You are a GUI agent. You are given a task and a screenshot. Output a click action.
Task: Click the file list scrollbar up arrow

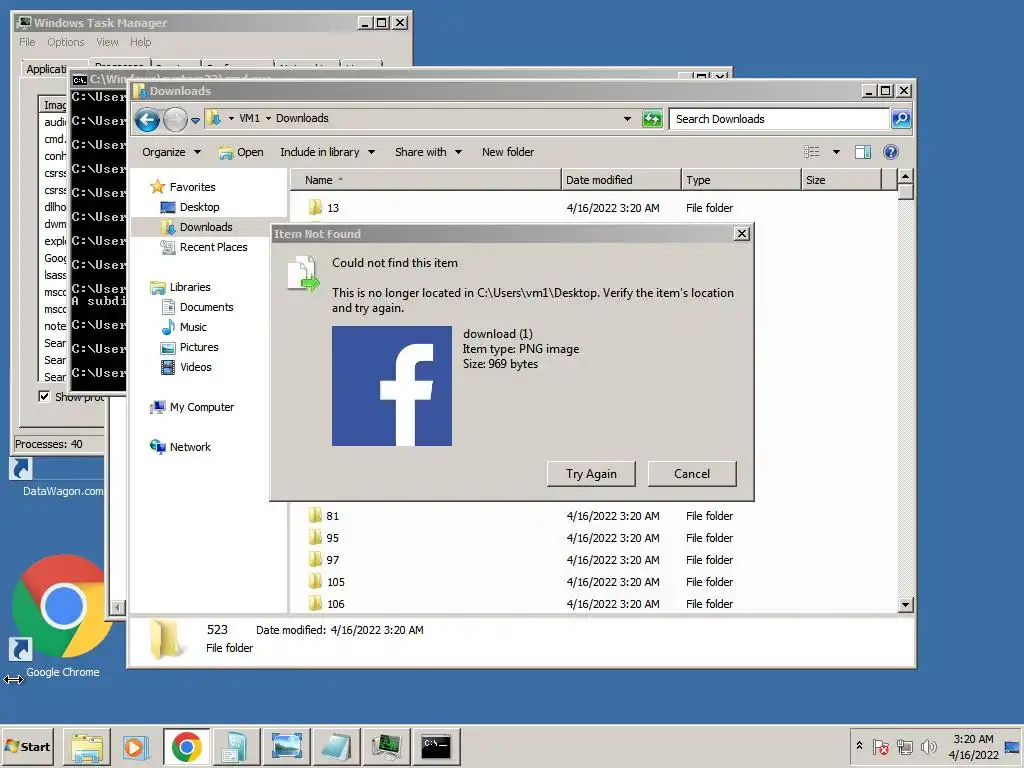[x=905, y=176]
